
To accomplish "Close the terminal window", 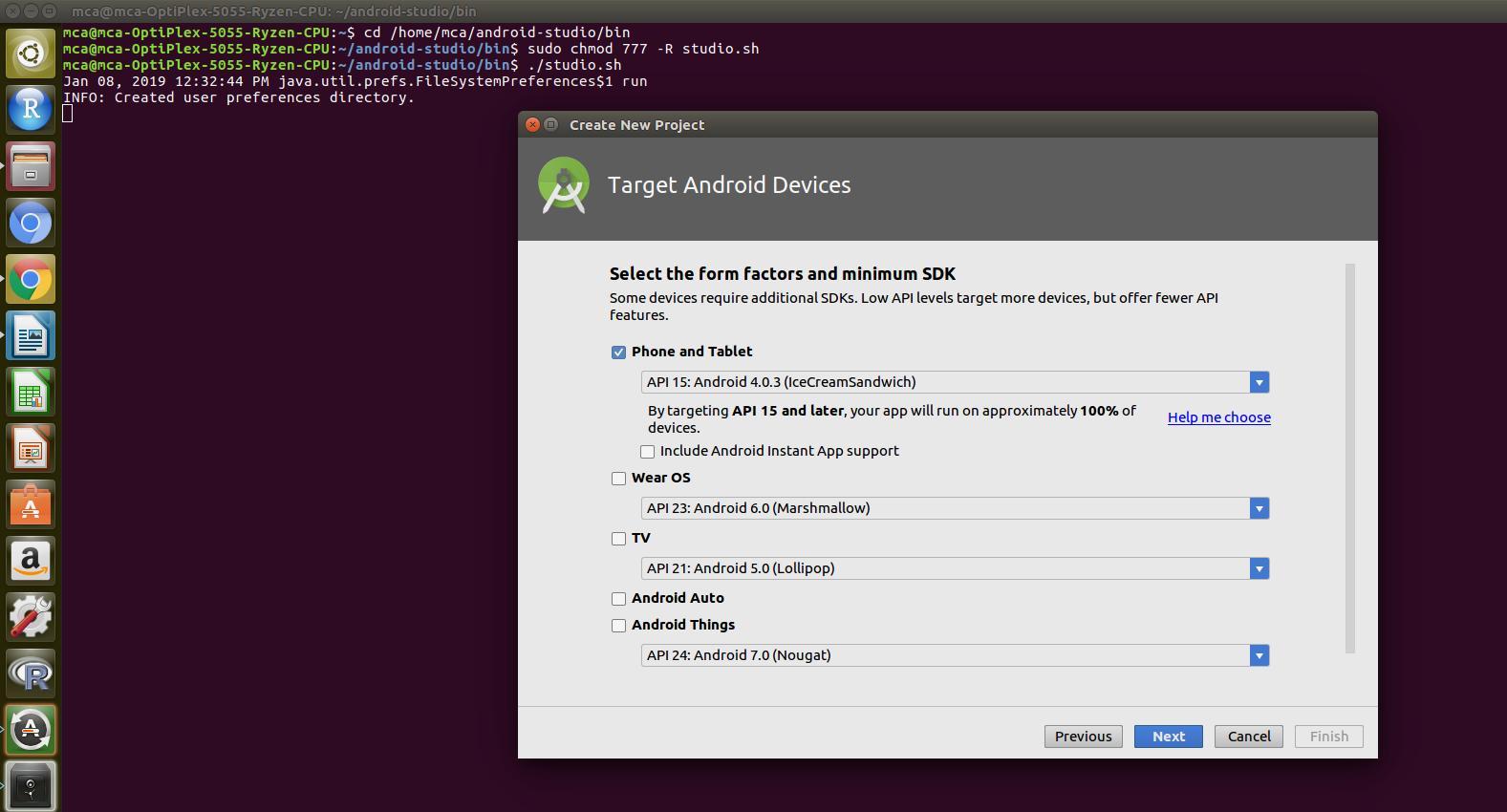I will (x=11, y=11).
